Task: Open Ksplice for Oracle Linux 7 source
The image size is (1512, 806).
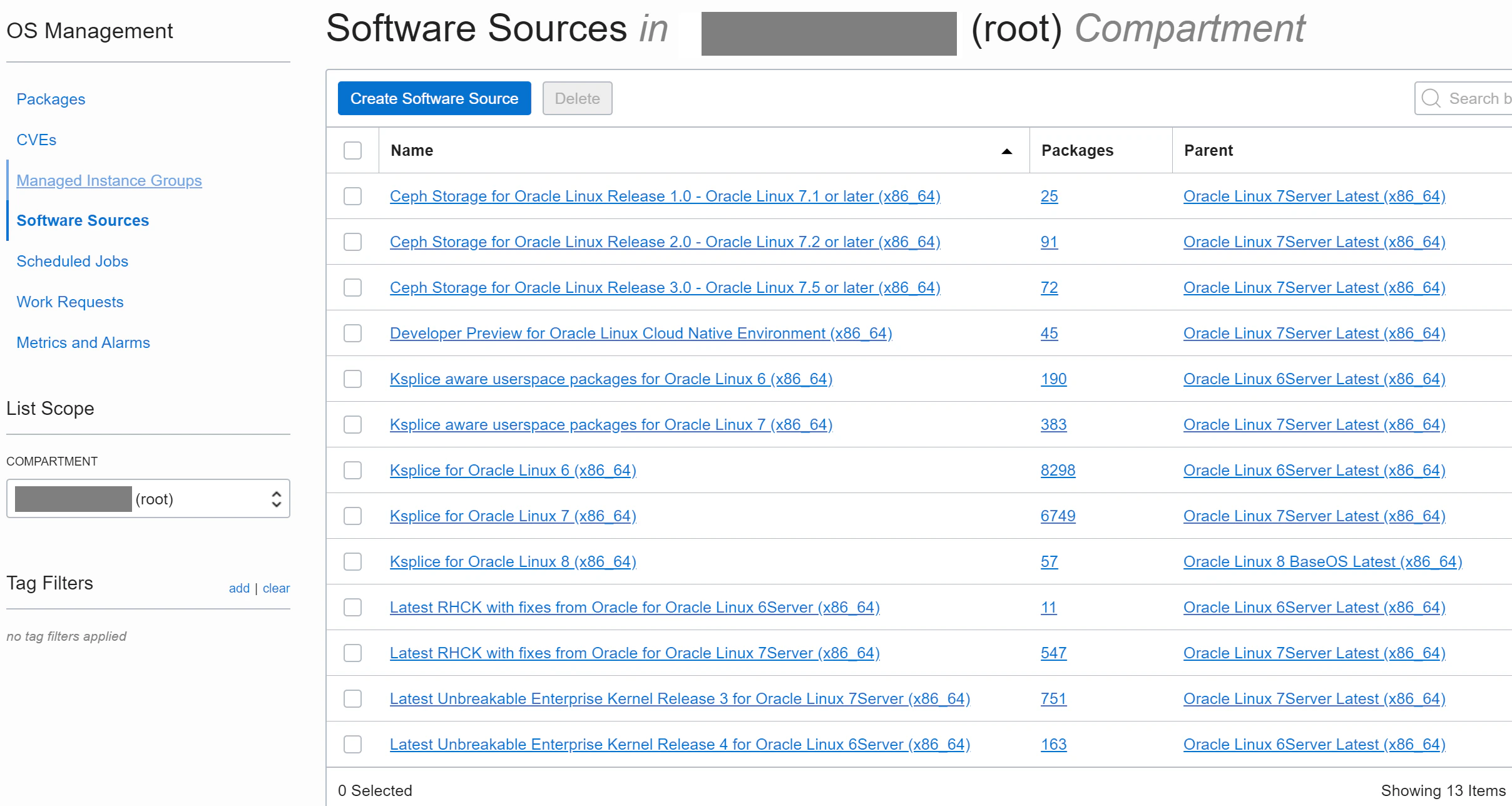Action: (x=513, y=516)
